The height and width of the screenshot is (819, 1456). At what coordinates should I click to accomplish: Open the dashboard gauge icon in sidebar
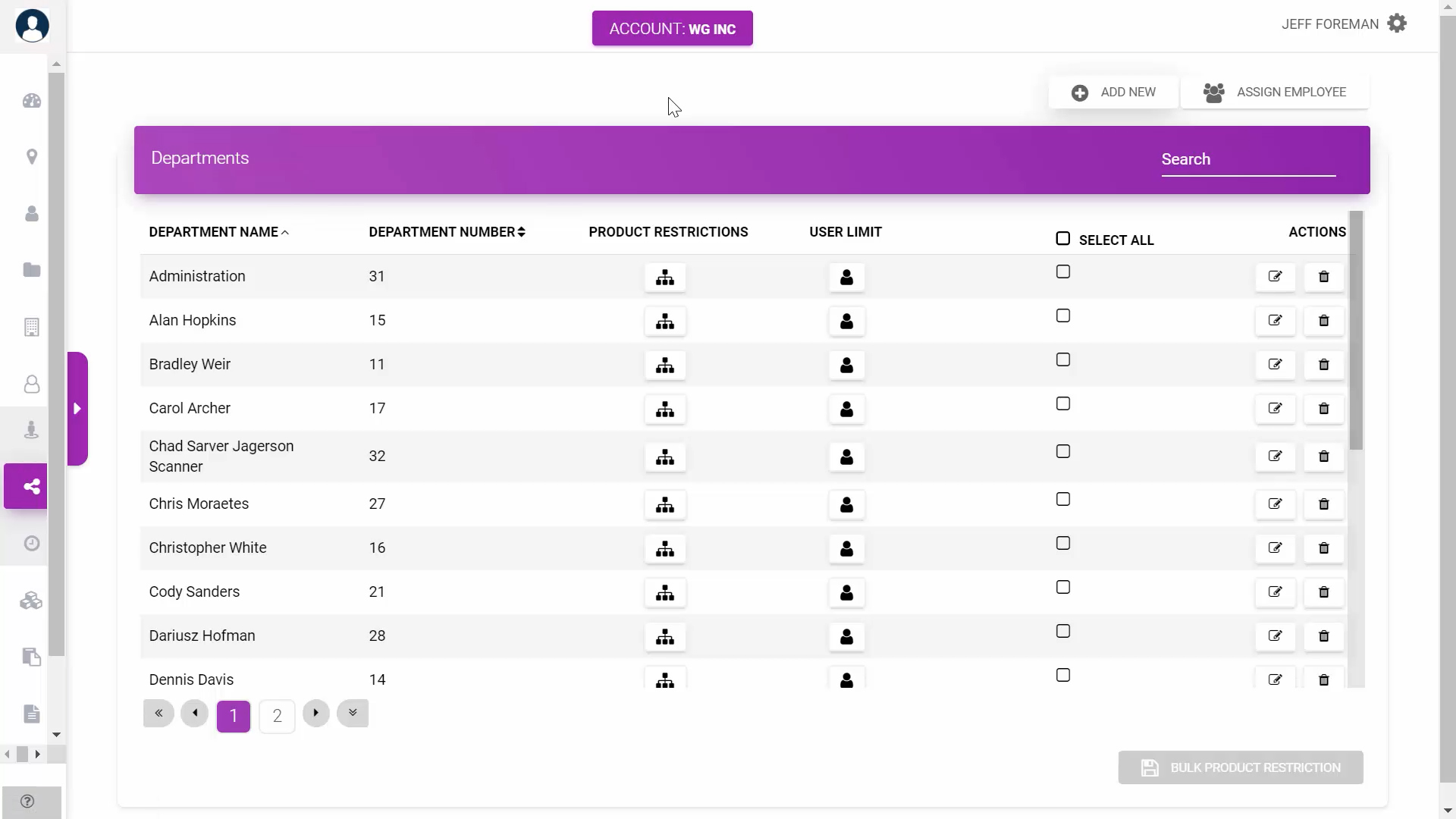pos(32,101)
